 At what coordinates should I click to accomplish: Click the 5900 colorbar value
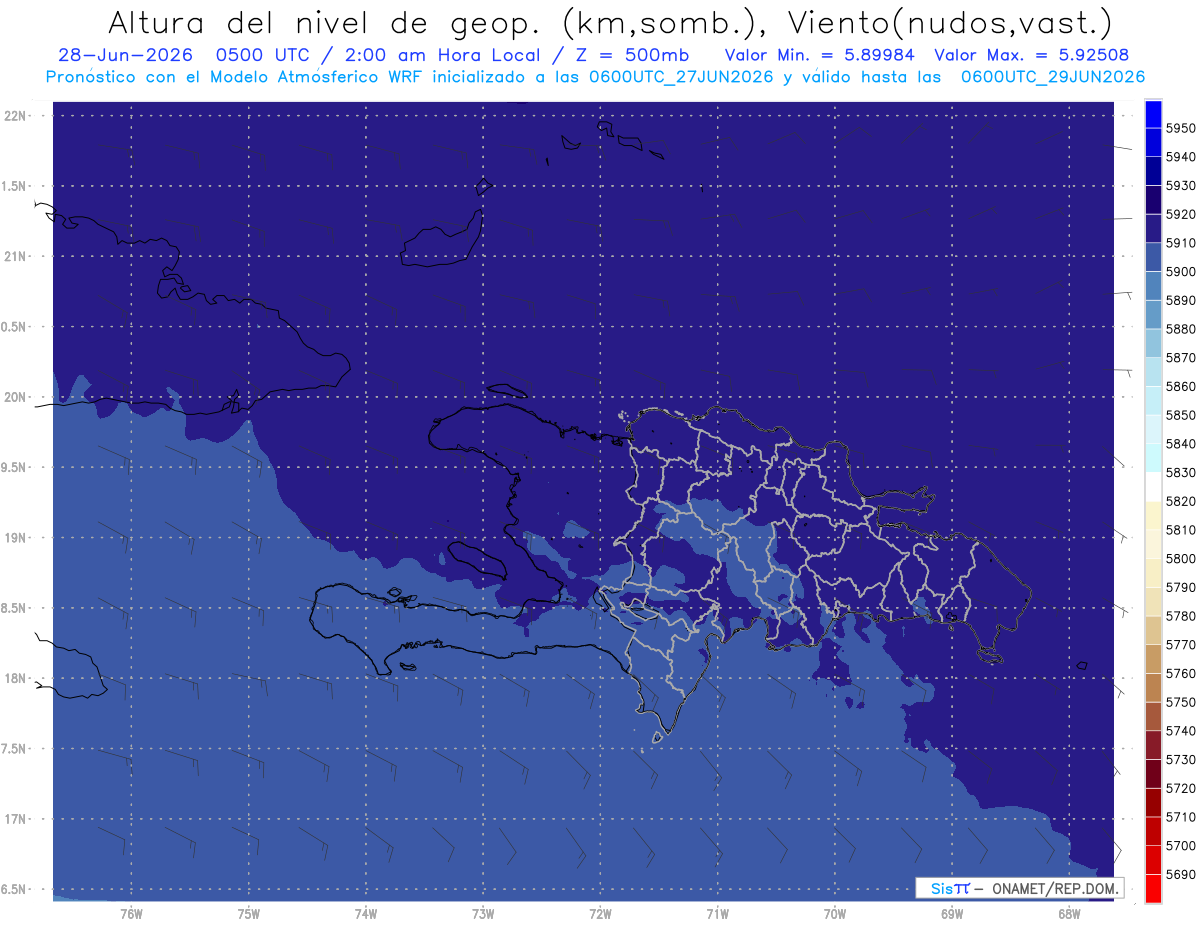coord(1180,271)
